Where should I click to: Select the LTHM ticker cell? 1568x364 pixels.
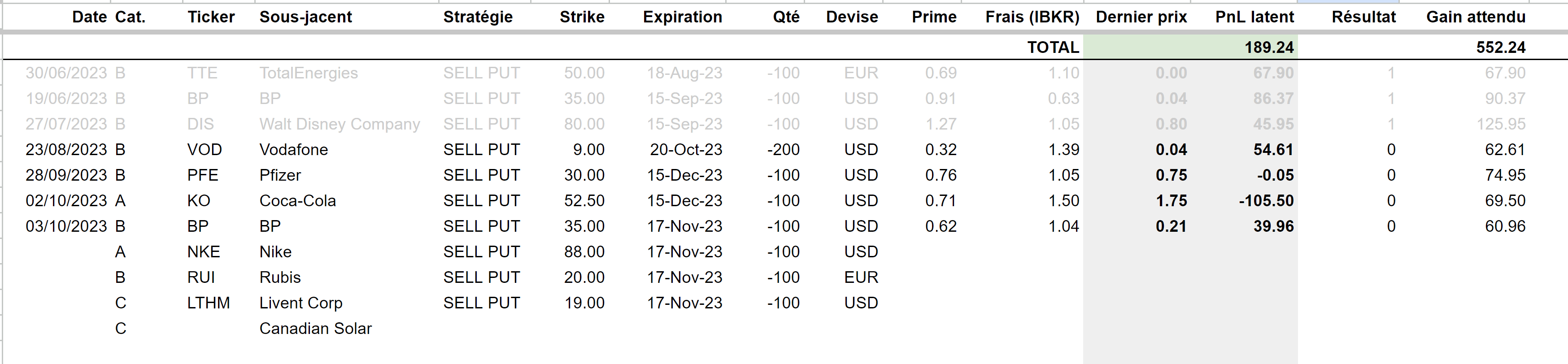208,303
